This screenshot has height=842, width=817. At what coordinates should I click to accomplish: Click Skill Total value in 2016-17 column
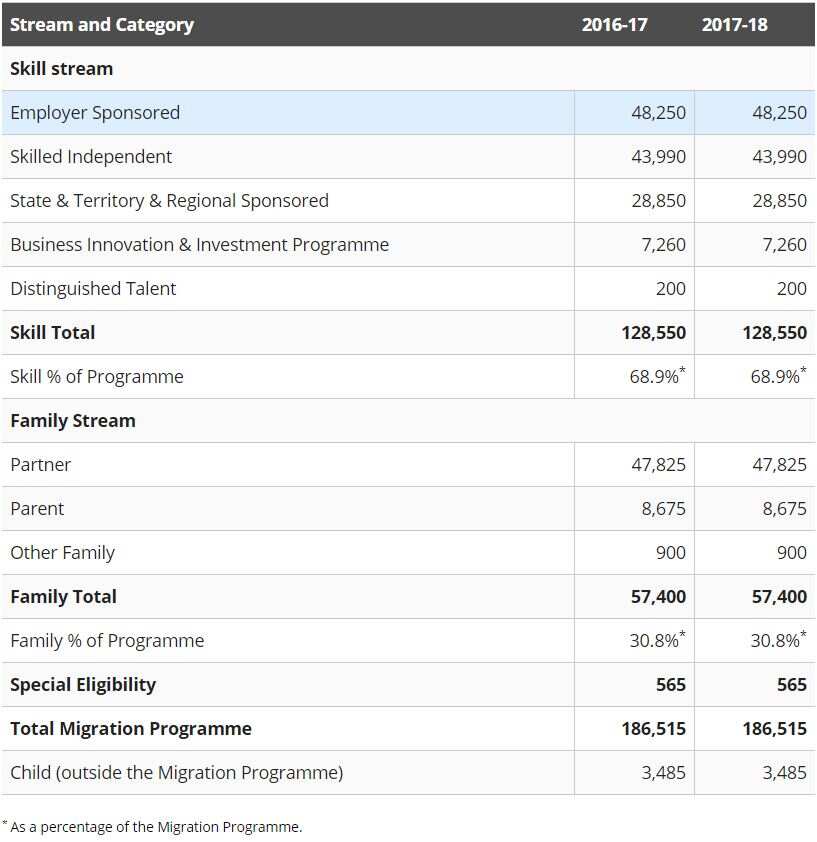653,332
